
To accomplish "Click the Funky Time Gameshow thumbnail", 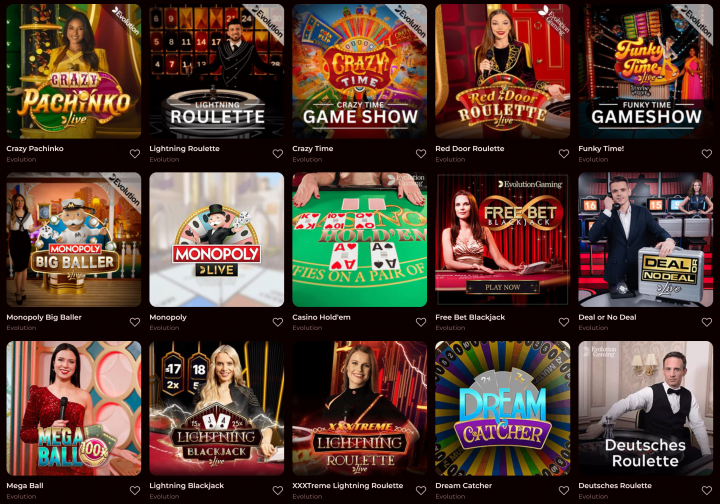I will pos(646,71).
